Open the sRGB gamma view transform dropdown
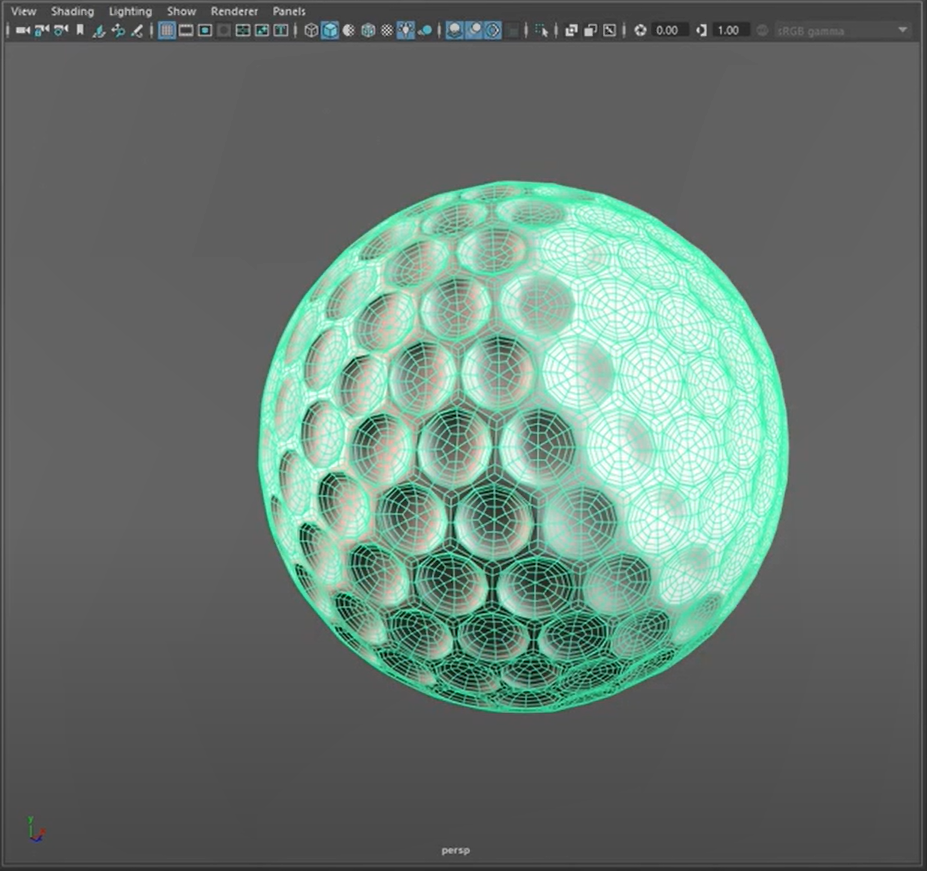Viewport: 927px width, 871px height. tap(843, 31)
